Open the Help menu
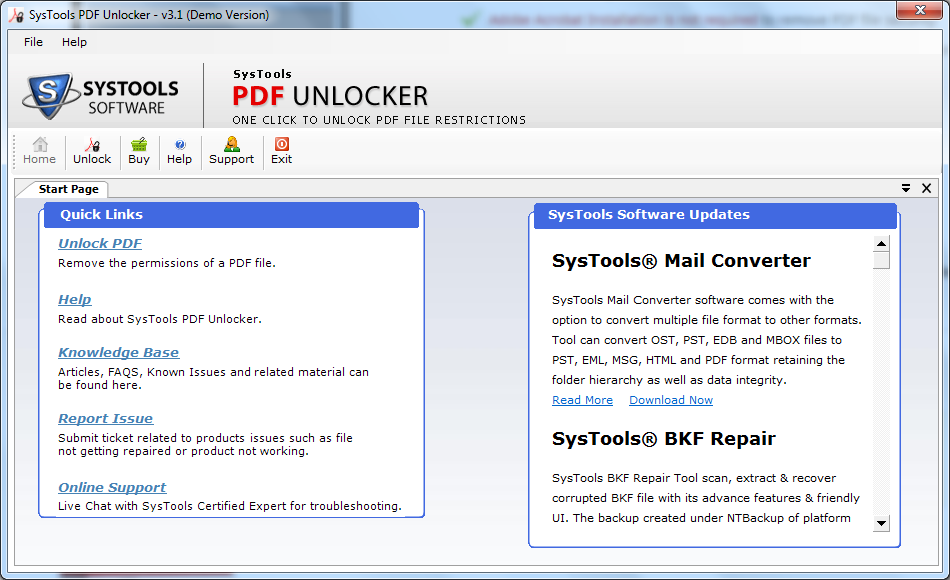The width and height of the screenshot is (950, 580). 74,42
